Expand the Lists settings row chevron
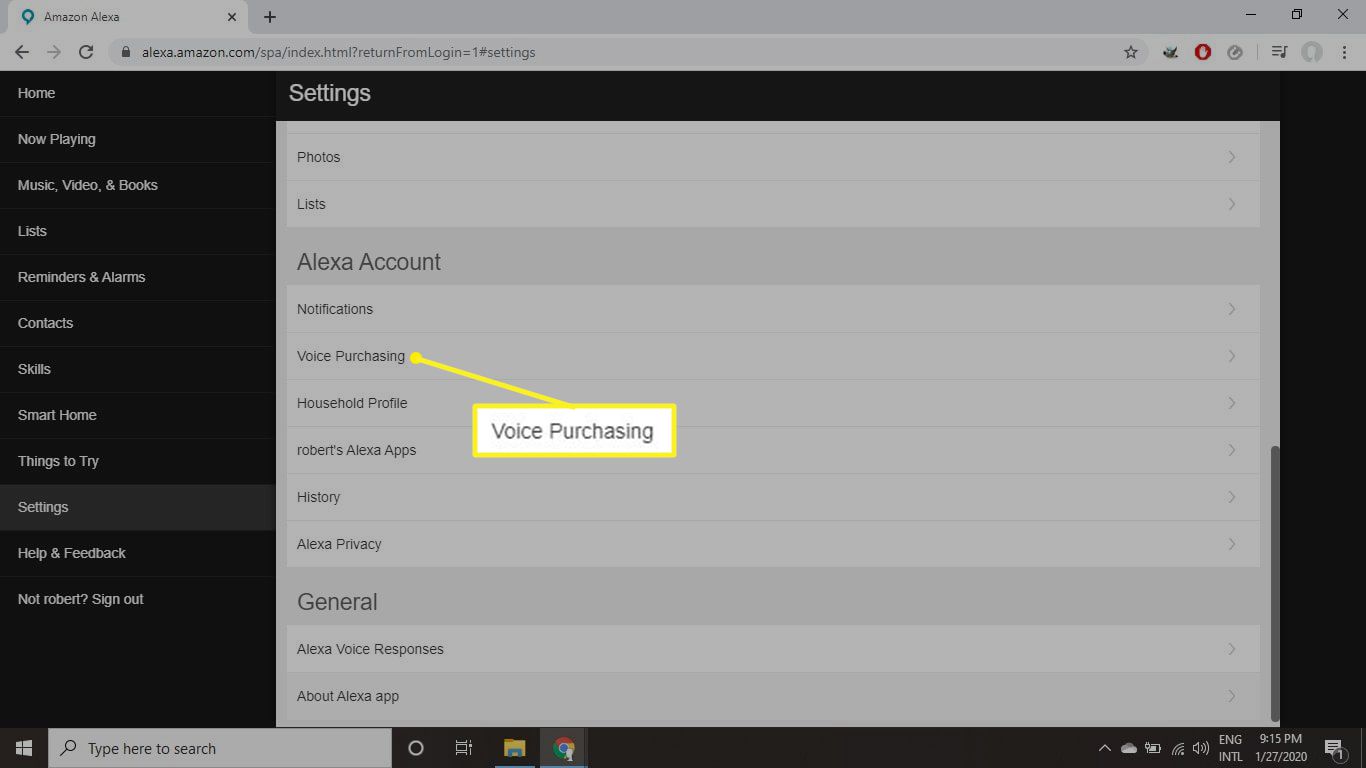The width and height of the screenshot is (1366, 768). (1232, 204)
